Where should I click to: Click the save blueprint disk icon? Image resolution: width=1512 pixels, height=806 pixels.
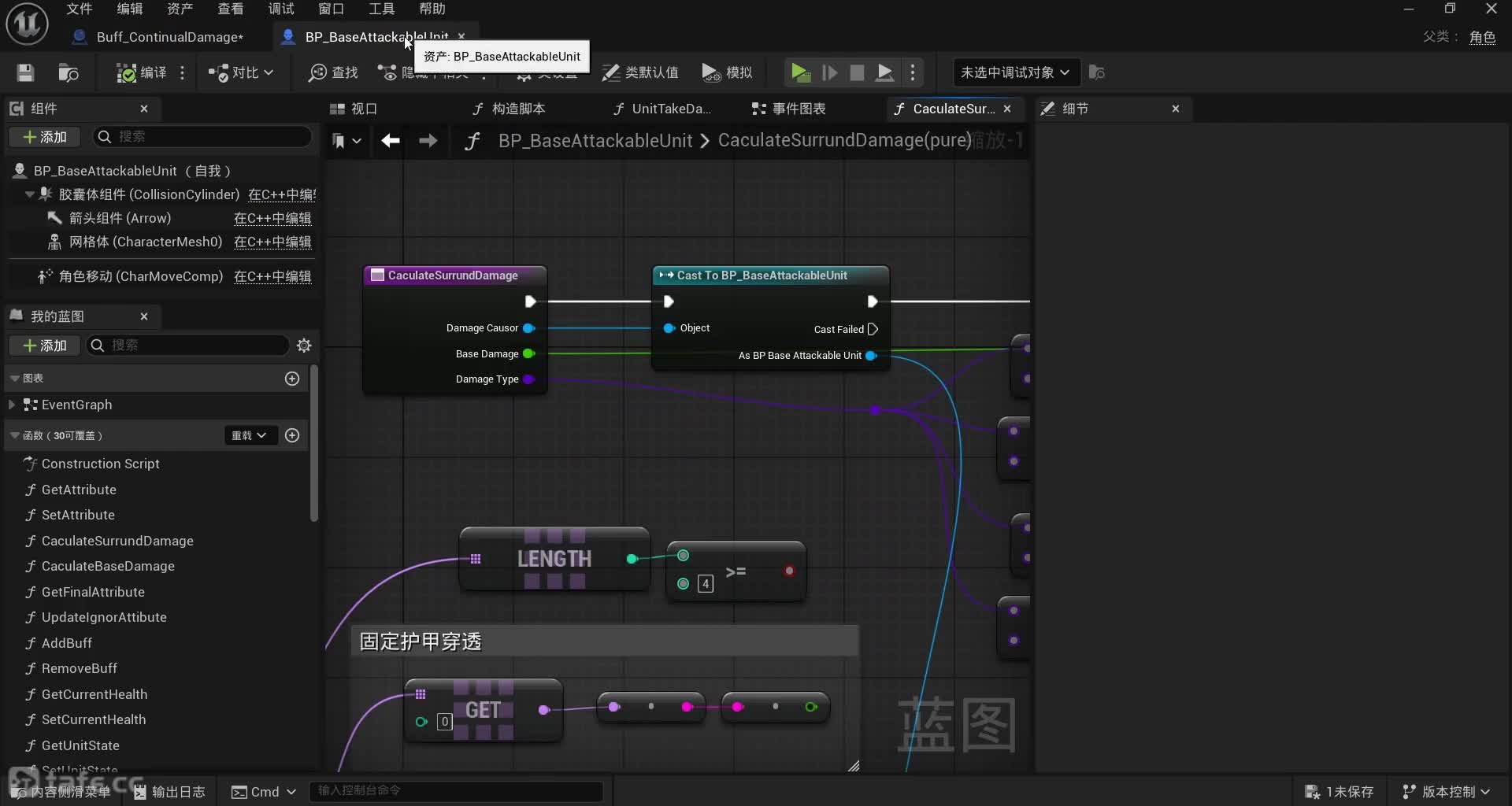click(x=25, y=72)
